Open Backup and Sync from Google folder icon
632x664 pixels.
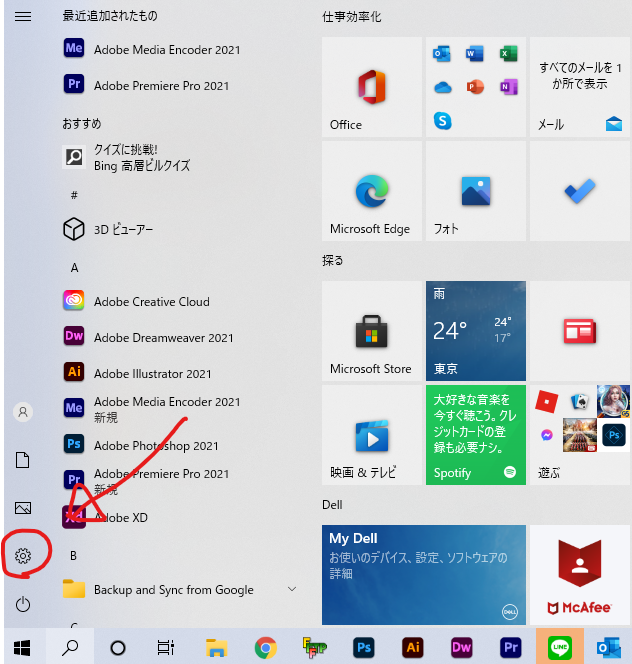[74, 589]
